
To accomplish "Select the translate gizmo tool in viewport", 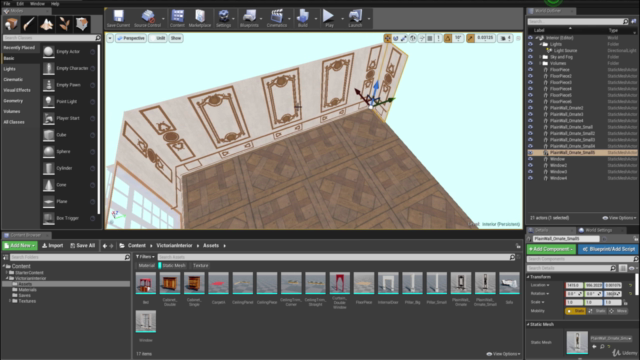I will tap(387, 38).
